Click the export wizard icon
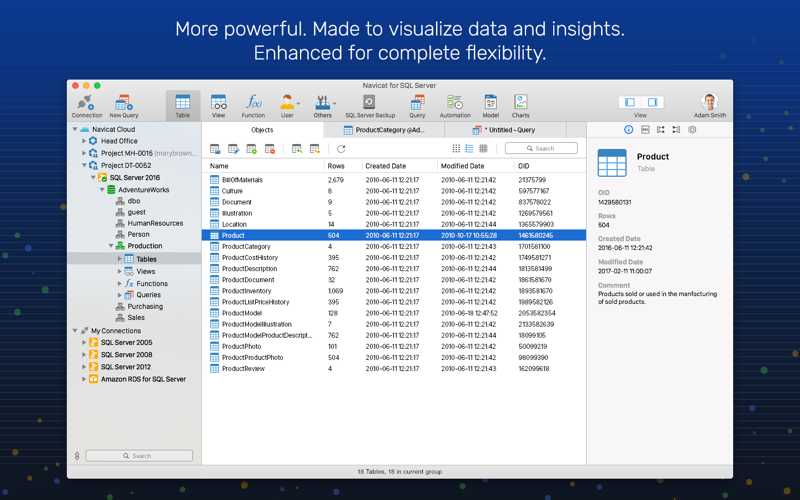 pos(315,149)
